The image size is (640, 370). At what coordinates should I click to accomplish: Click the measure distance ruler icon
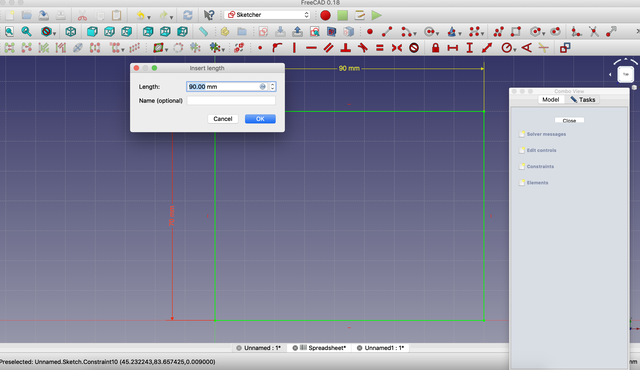click(203, 31)
